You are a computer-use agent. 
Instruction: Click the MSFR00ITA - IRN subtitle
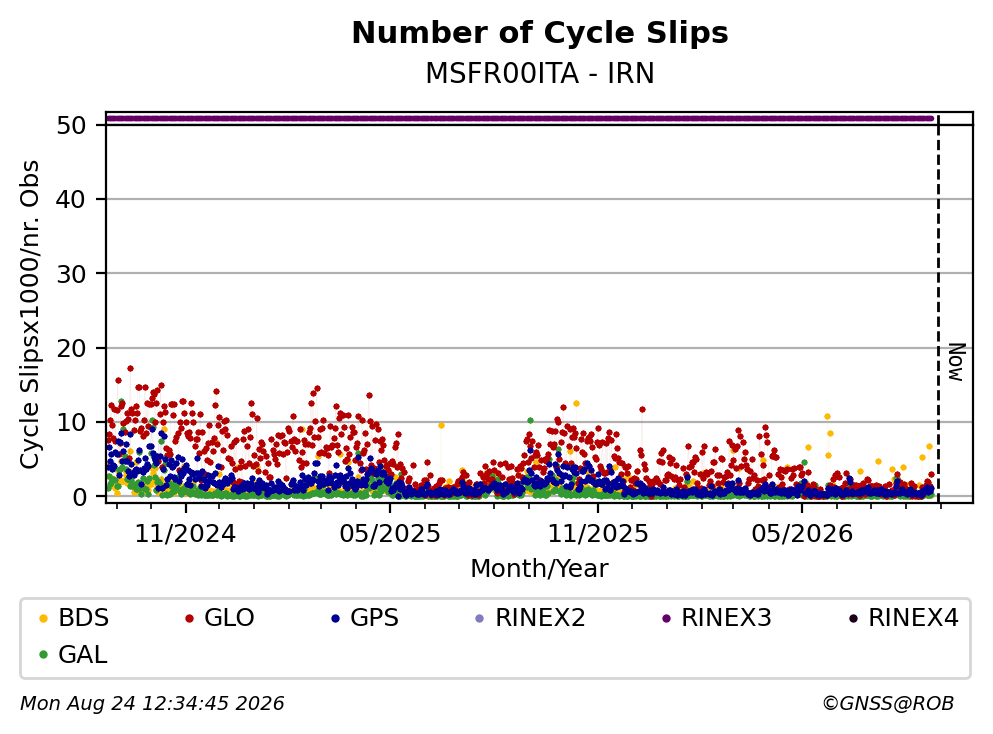[x=540, y=73]
